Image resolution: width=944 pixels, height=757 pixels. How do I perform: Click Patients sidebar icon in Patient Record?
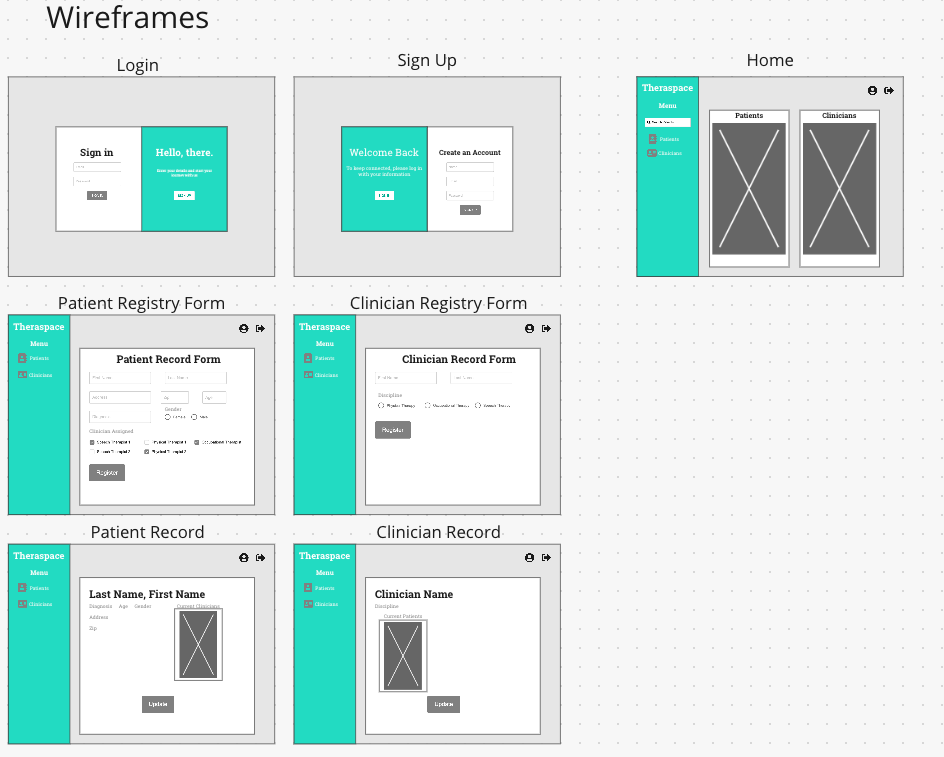(x=22, y=588)
